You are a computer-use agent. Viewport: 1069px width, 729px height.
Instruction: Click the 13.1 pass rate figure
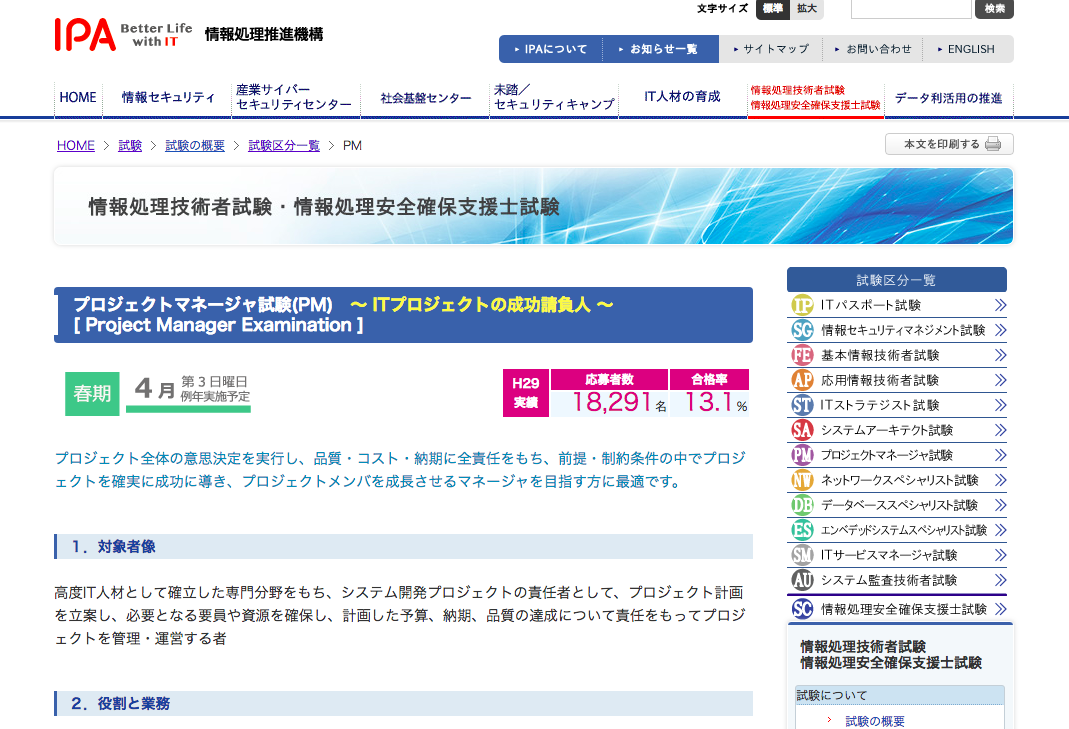[x=708, y=402]
